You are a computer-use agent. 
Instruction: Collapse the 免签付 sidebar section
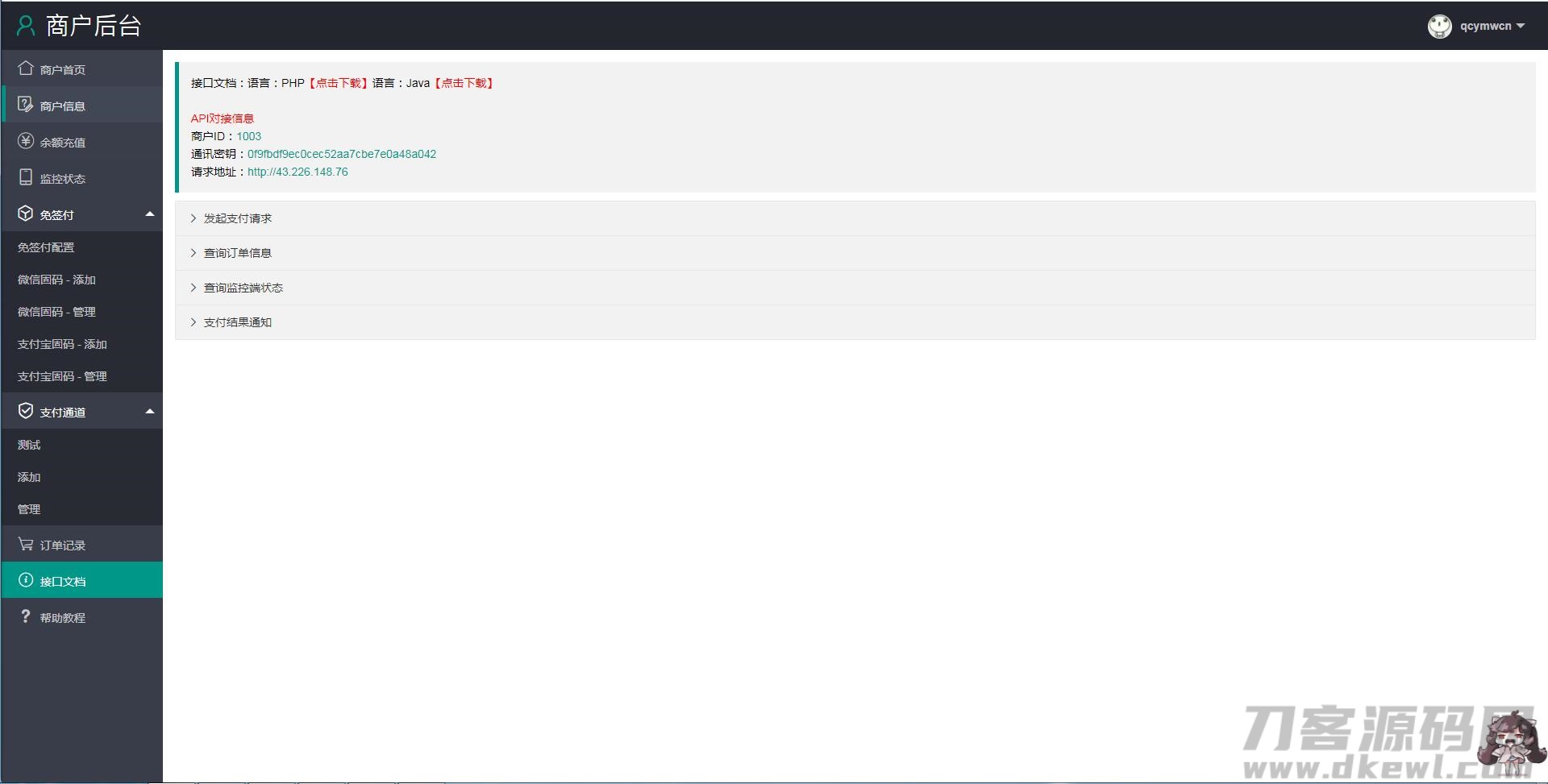coord(149,214)
